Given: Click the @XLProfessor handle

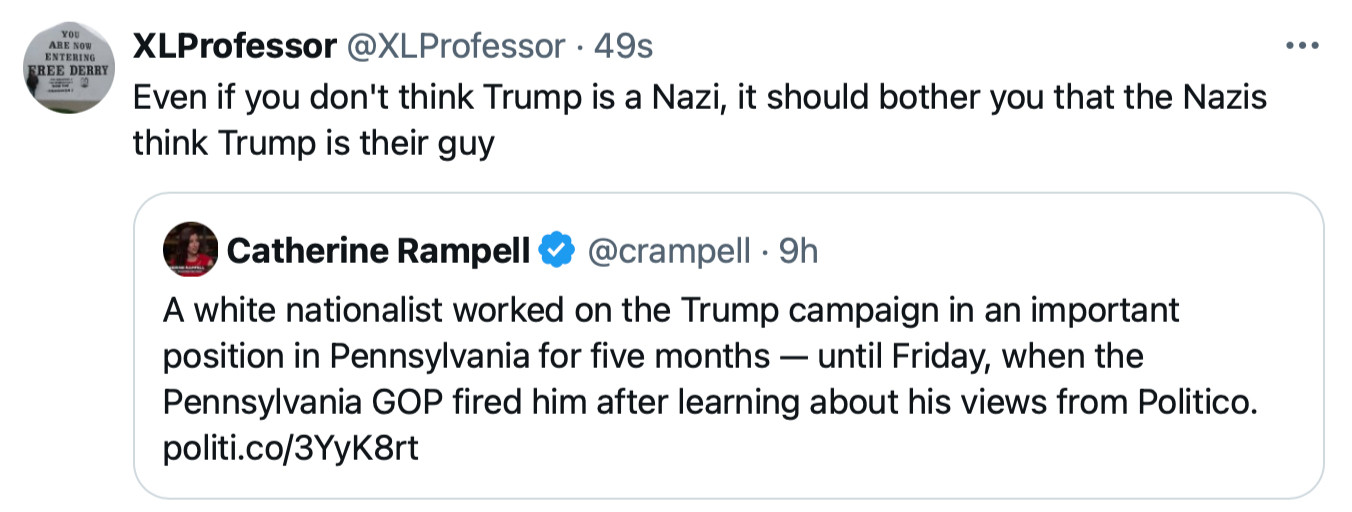Looking at the screenshot, I should [455, 46].
